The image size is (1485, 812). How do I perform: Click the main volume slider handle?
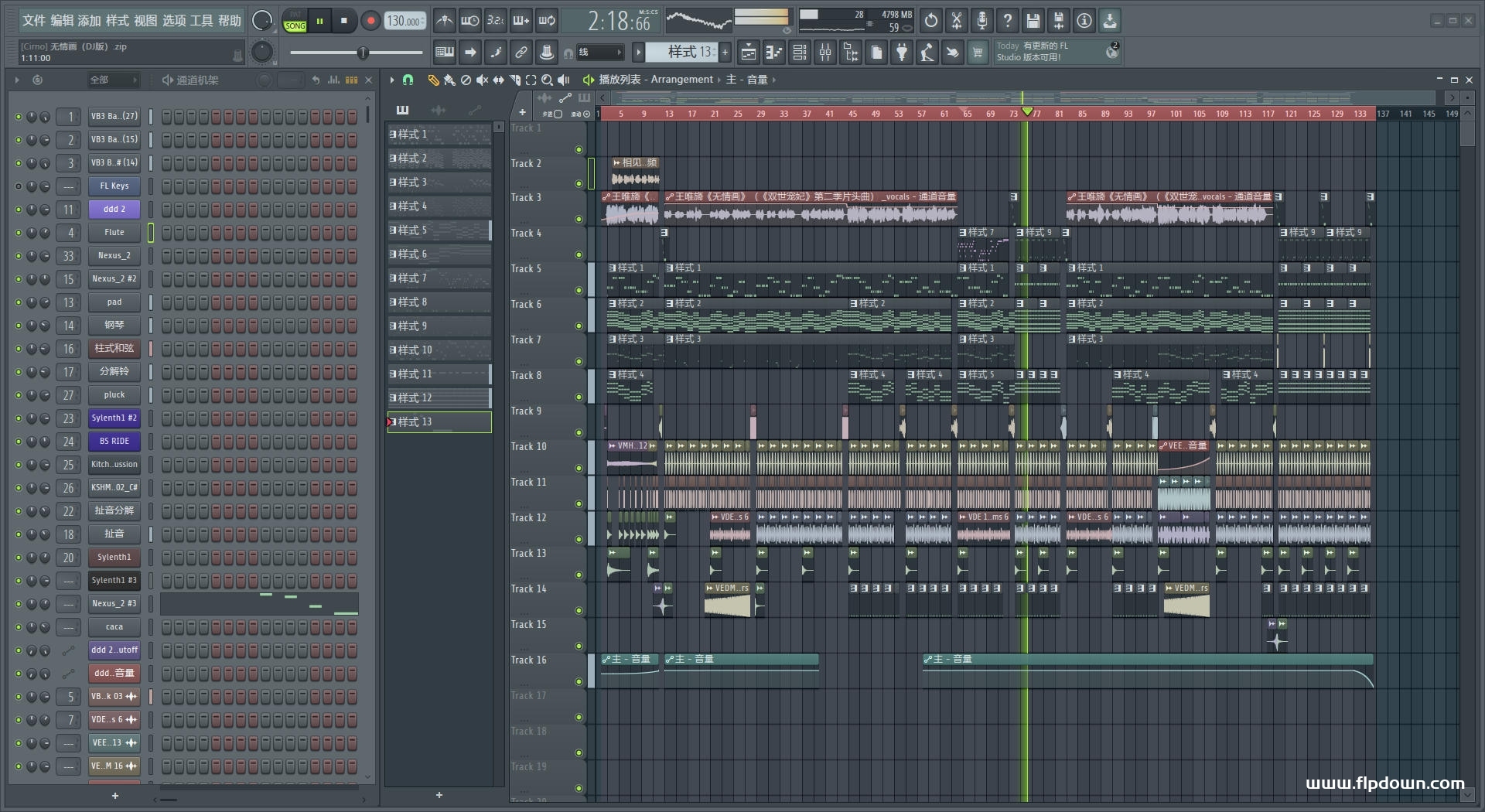(x=362, y=53)
